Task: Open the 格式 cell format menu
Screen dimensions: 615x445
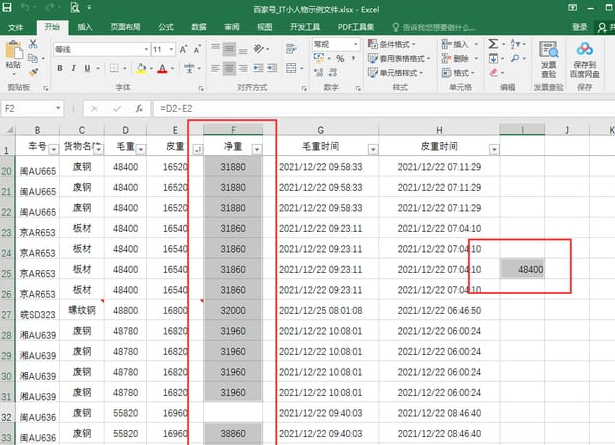Action: coord(458,73)
